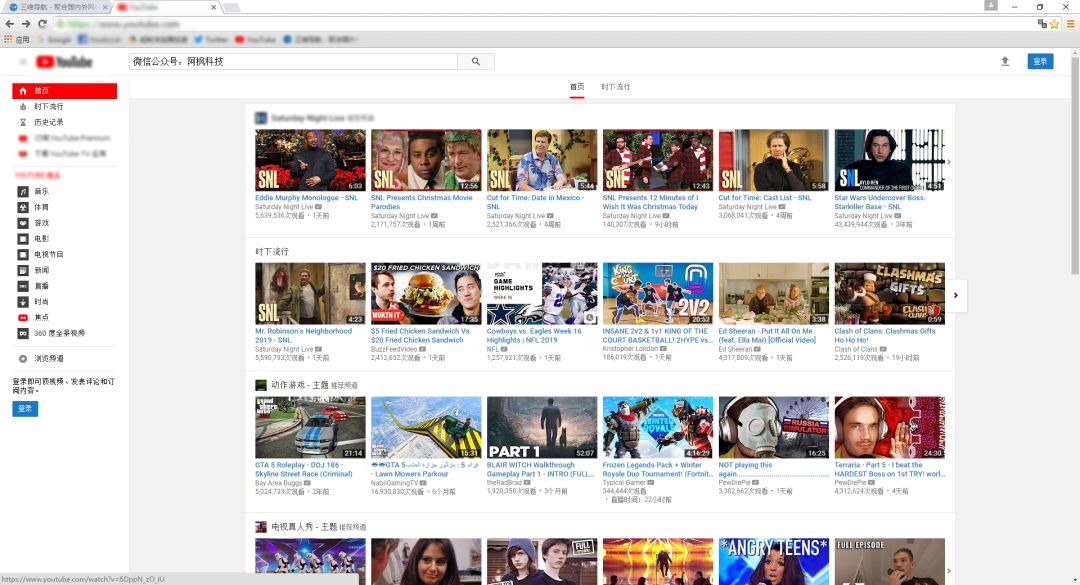Click the plus icon beside 浏览频道
1080x585 pixels.
tap(23, 359)
